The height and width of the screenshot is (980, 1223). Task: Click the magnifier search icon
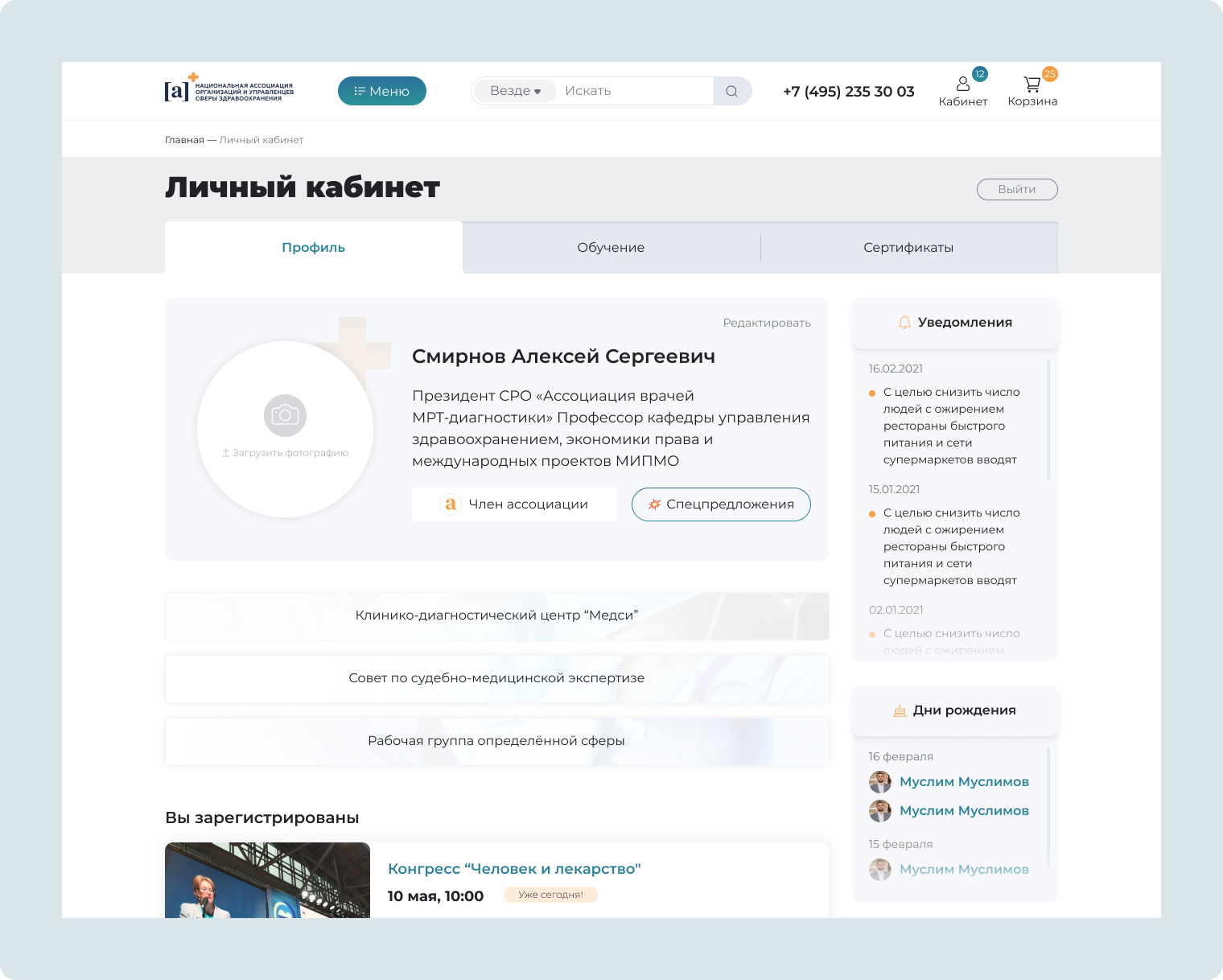click(731, 91)
